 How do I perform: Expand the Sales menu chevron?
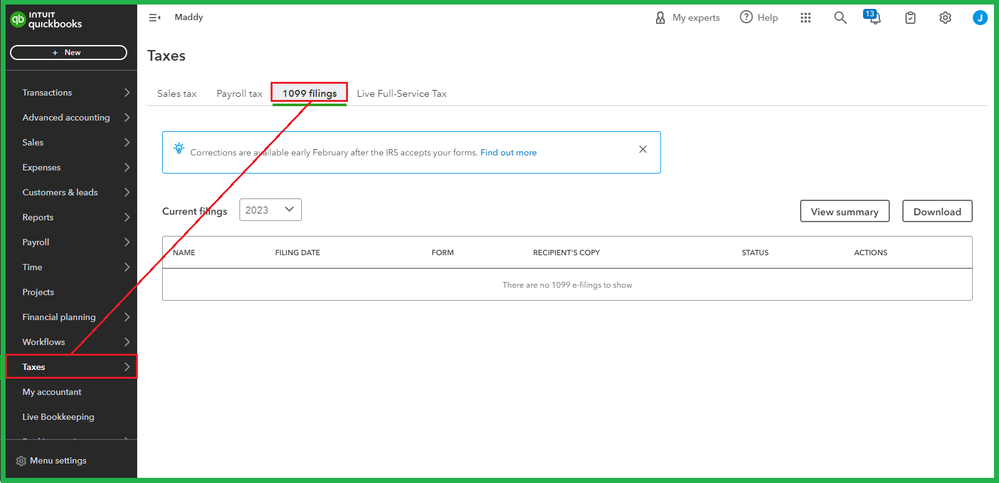(127, 143)
